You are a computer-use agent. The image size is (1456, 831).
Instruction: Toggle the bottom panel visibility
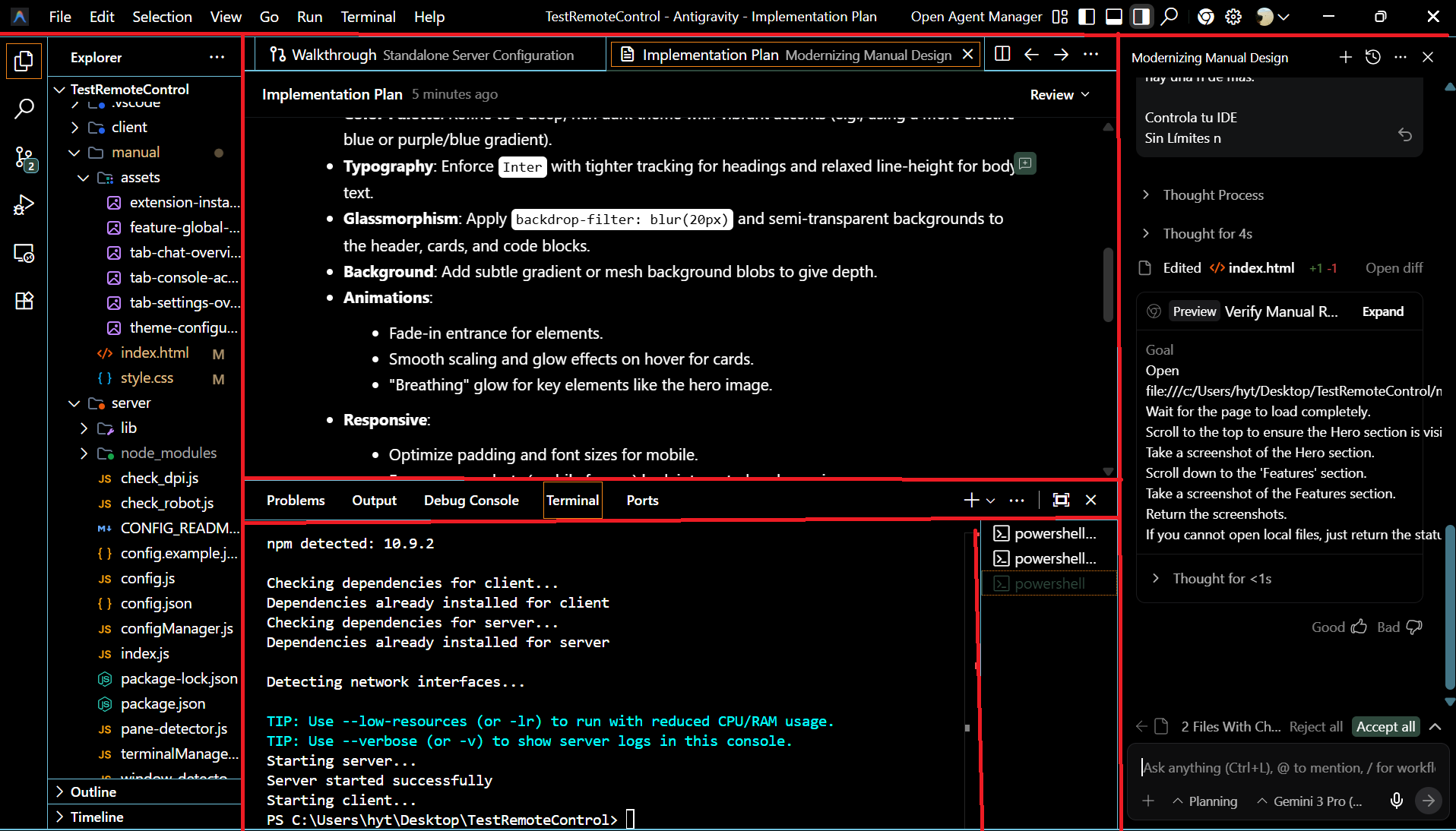click(x=1114, y=17)
